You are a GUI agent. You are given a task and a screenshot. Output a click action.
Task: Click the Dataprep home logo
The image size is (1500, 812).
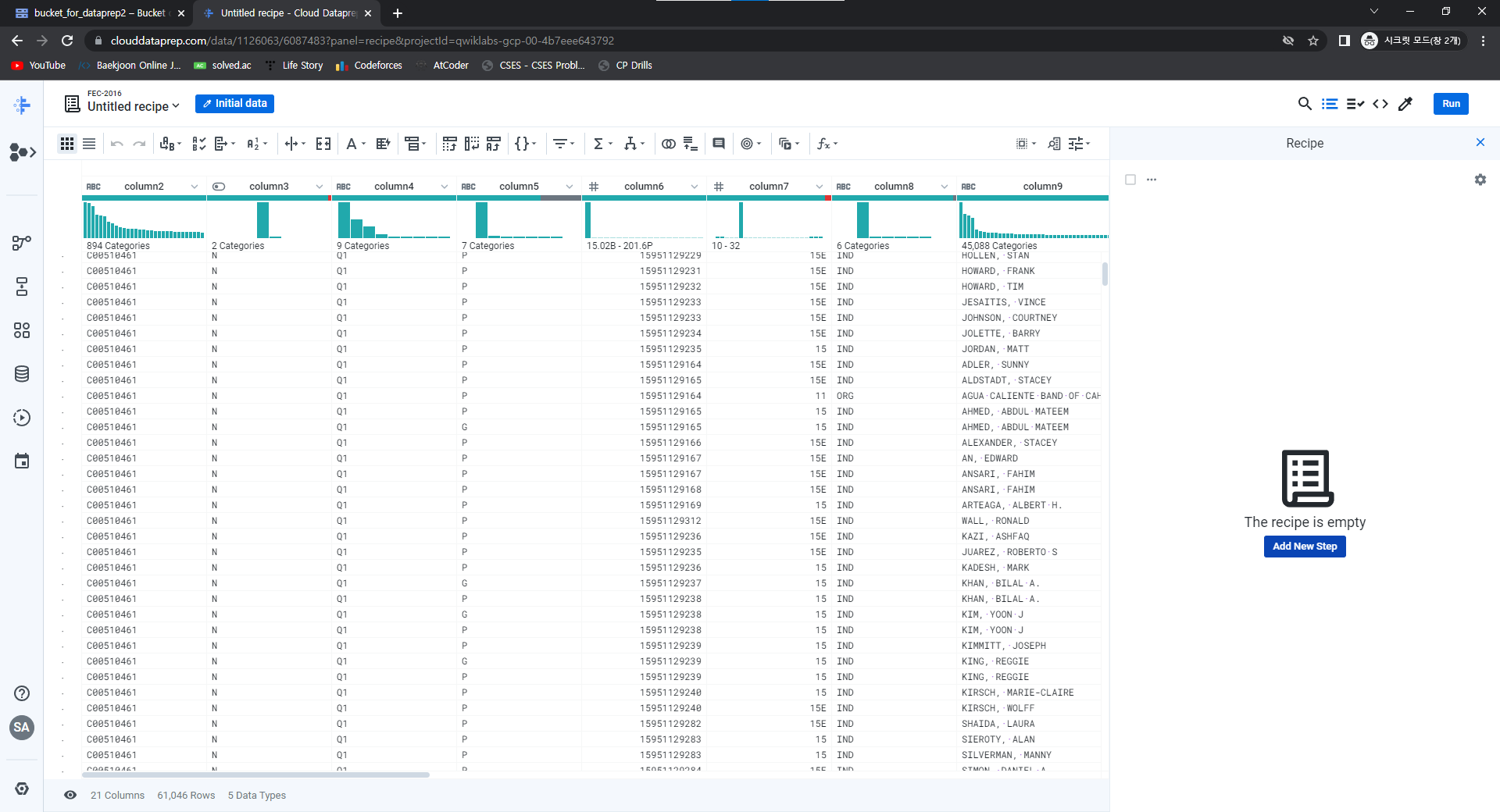click(22, 105)
